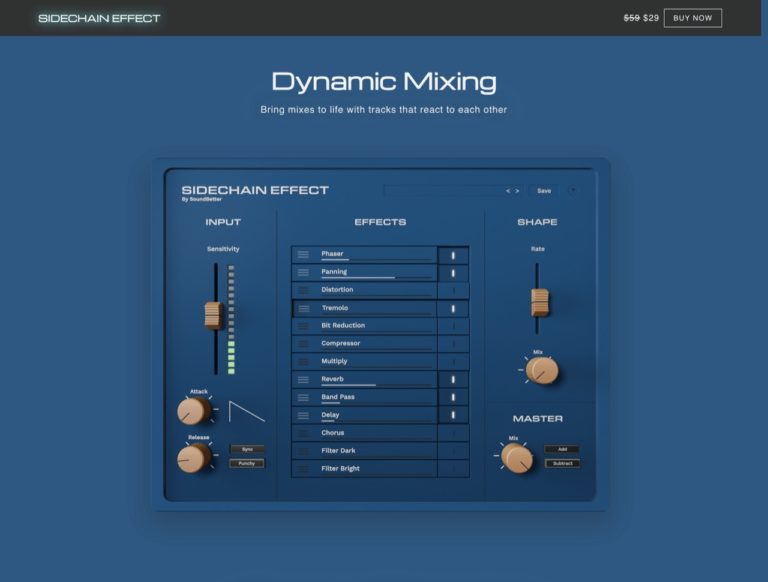Click the Tremolo reorder handle icon
This screenshot has width=768, height=582.
tap(303, 308)
